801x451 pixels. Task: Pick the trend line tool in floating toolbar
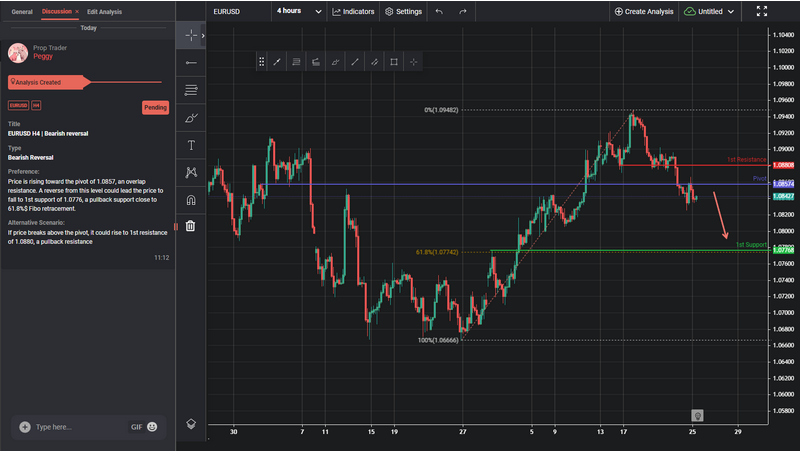[x=277, y=62]
